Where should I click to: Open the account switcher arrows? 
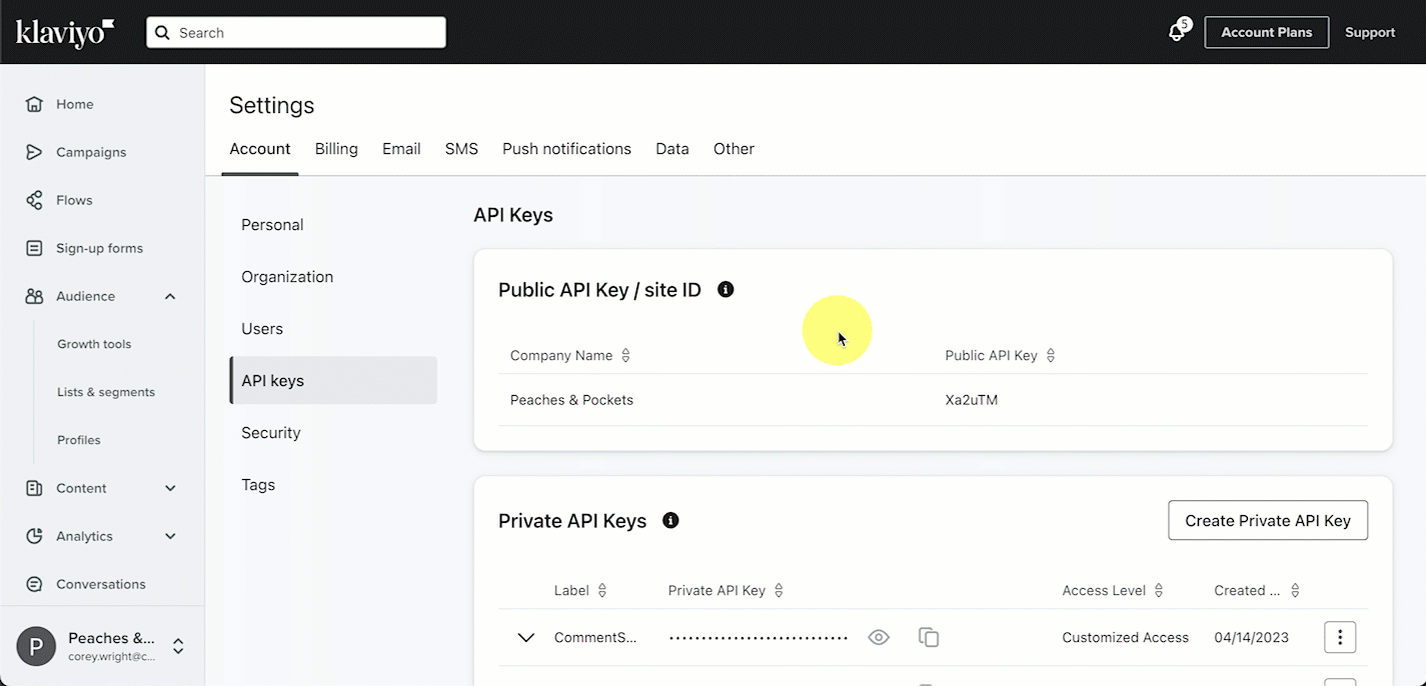pyautogui.click(x=178, y=647)
